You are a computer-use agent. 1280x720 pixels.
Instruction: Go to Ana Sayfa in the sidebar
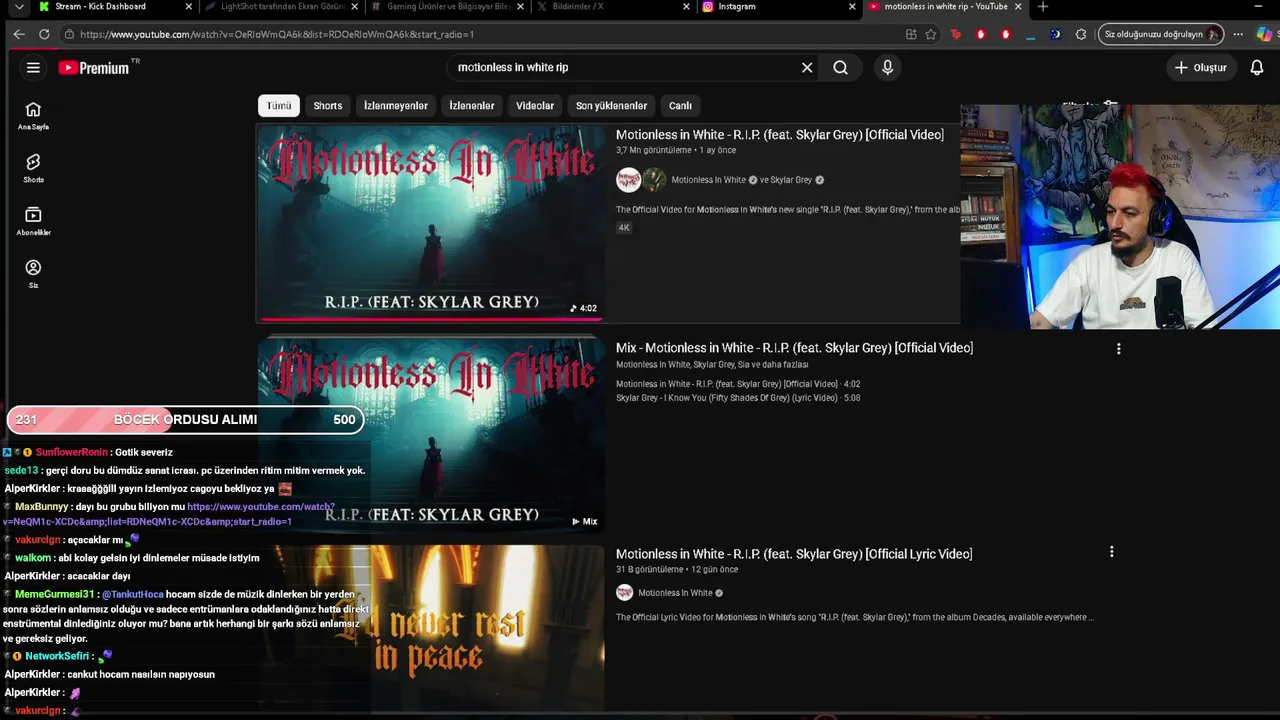33,116
